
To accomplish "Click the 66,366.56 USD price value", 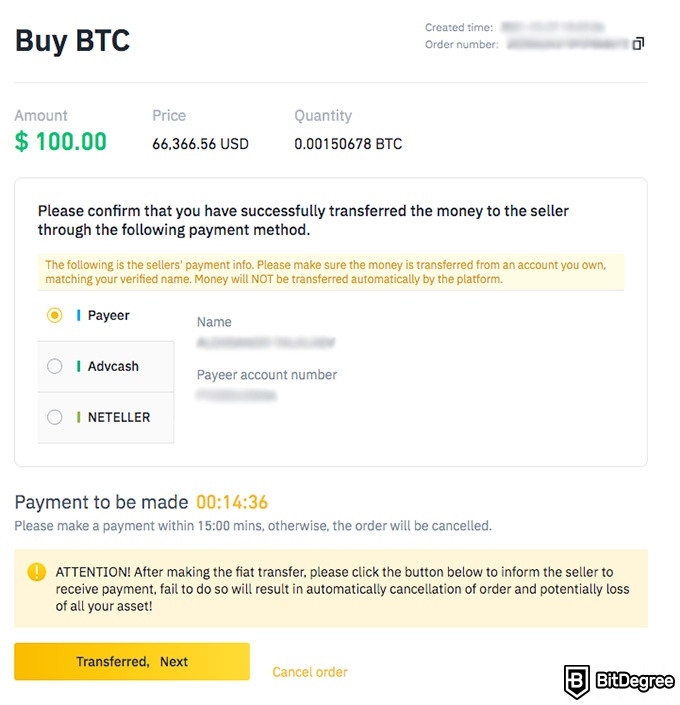I will point(200,144).
